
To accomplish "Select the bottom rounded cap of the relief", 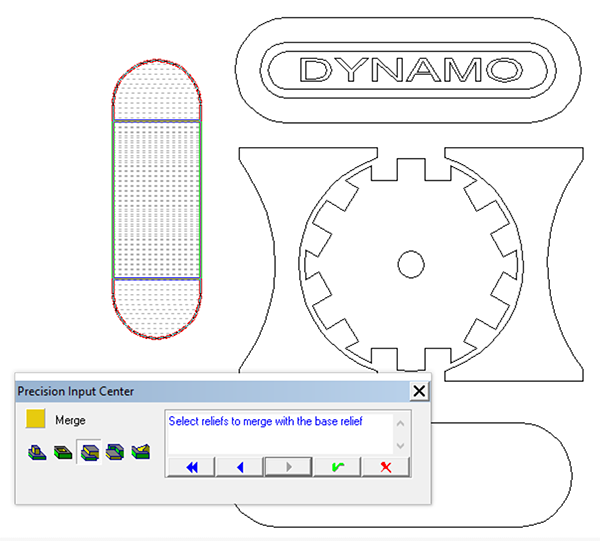I will pyautogui.click(x=157, y=308).
